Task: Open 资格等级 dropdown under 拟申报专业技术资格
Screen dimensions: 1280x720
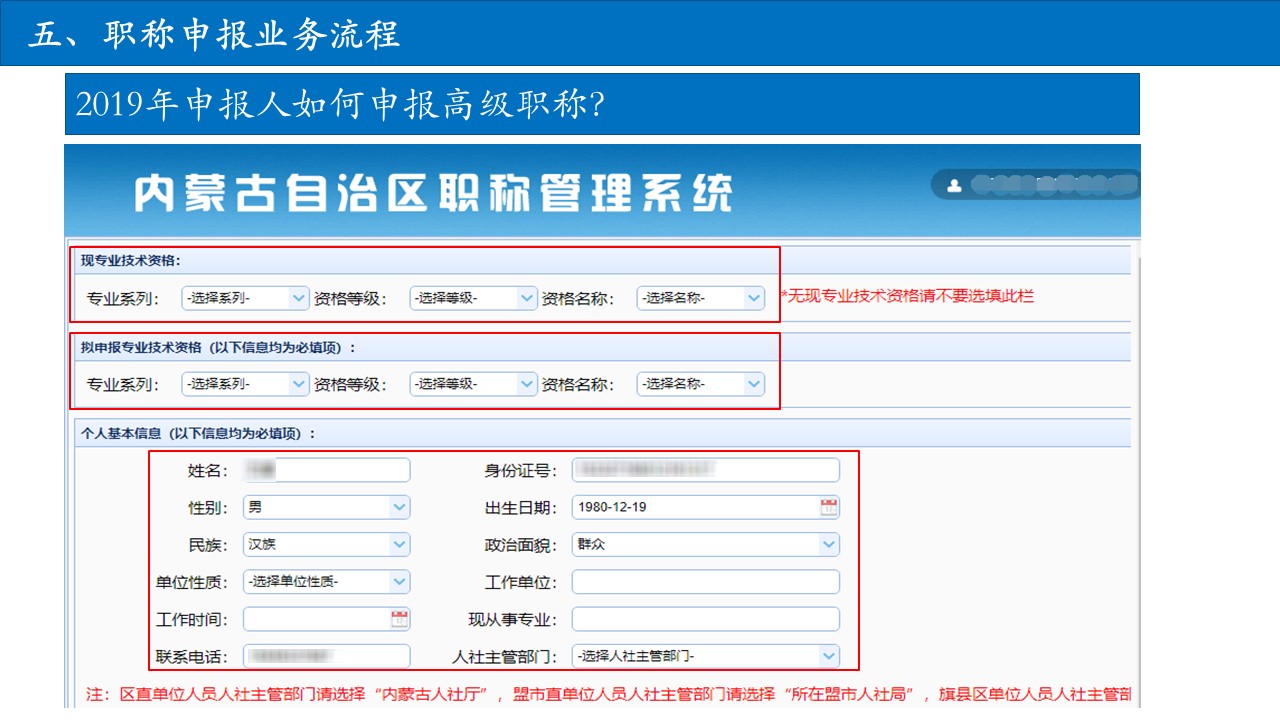Action: [473, 384]
